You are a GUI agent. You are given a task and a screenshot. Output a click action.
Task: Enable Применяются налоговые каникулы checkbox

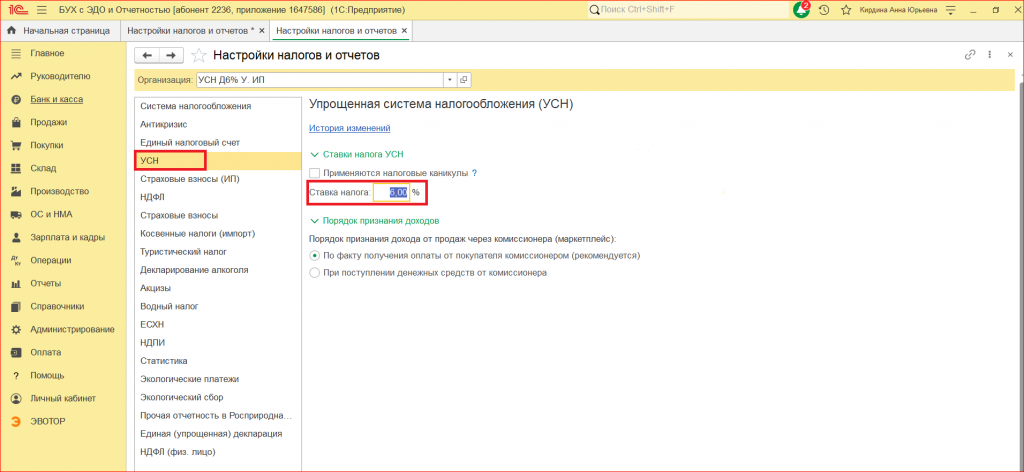click(x=315, y=173)
